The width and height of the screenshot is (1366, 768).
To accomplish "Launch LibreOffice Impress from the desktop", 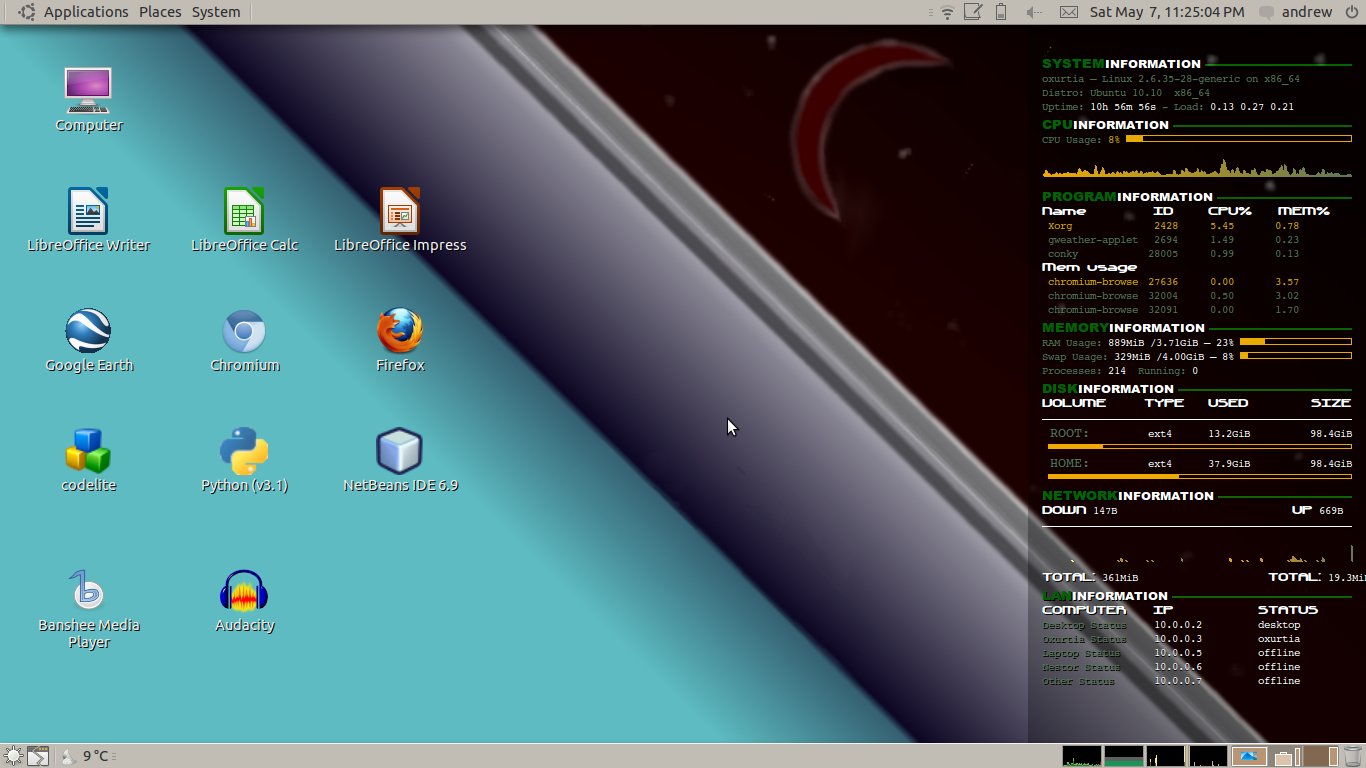I will click(400, 219).
